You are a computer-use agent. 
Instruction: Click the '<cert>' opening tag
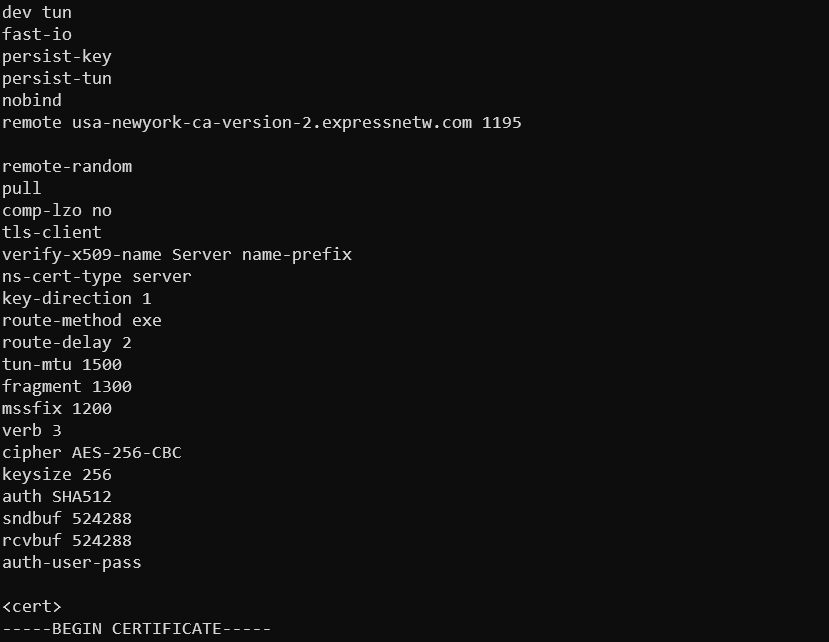tap(32, 607)
